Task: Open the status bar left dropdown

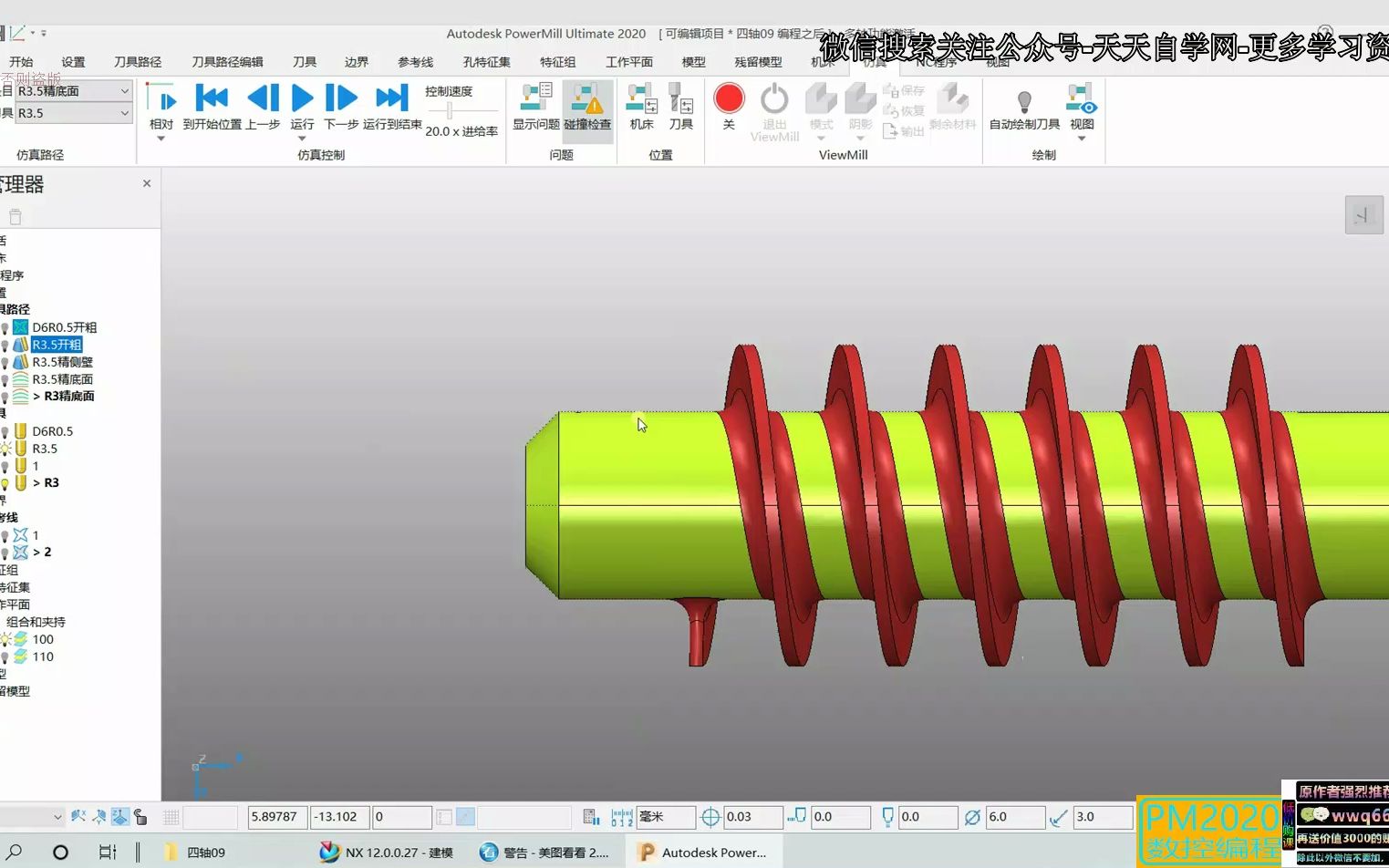Action: [57, 817]
